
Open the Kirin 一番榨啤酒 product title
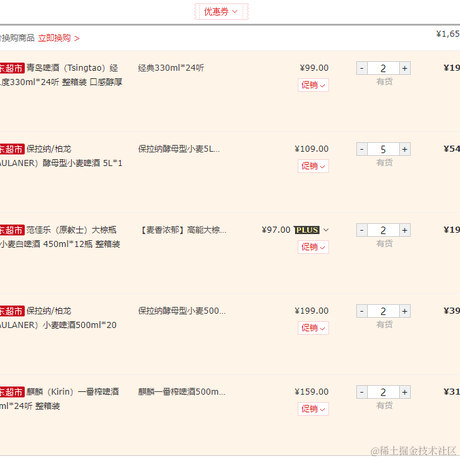click(60, 399)
